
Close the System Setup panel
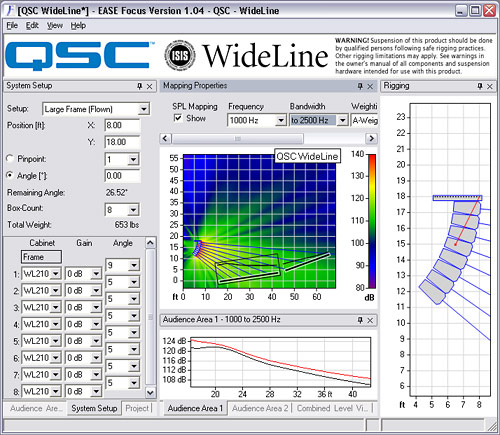point(150,87)
